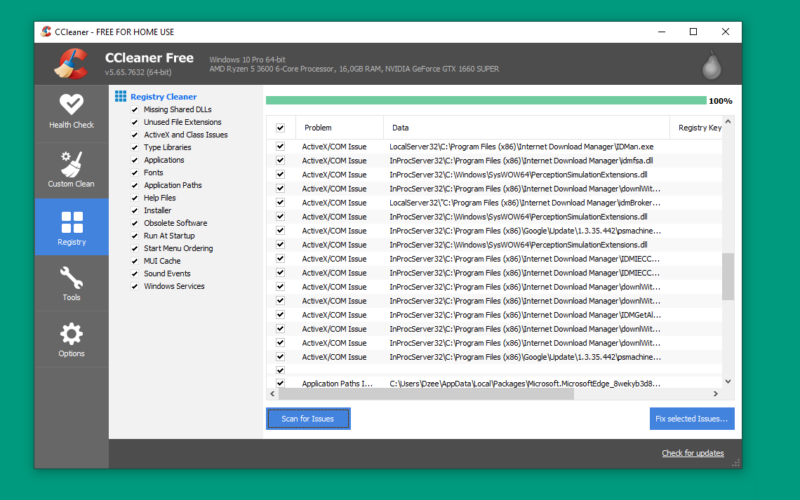Select the IDMan.exe LocalServer32 data entry
The image size is (800, 500).
[x=521, y=146]
